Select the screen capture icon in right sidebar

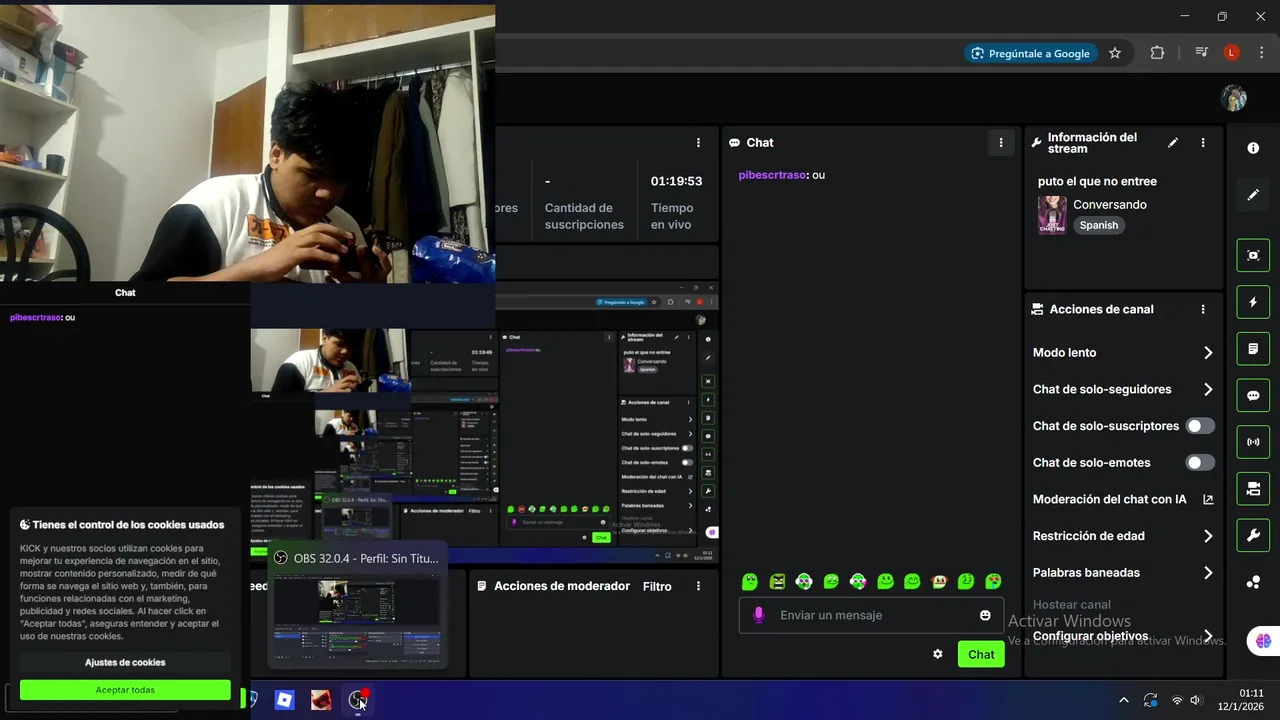pyautogui.click(x=1253, y=255)
